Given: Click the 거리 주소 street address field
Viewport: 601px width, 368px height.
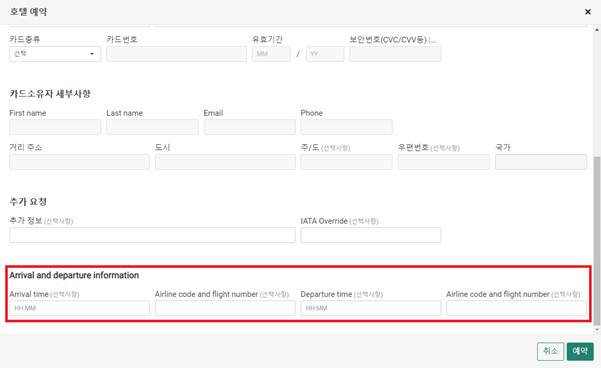Looking at the screenshot, I should click(x=79, y=162).
